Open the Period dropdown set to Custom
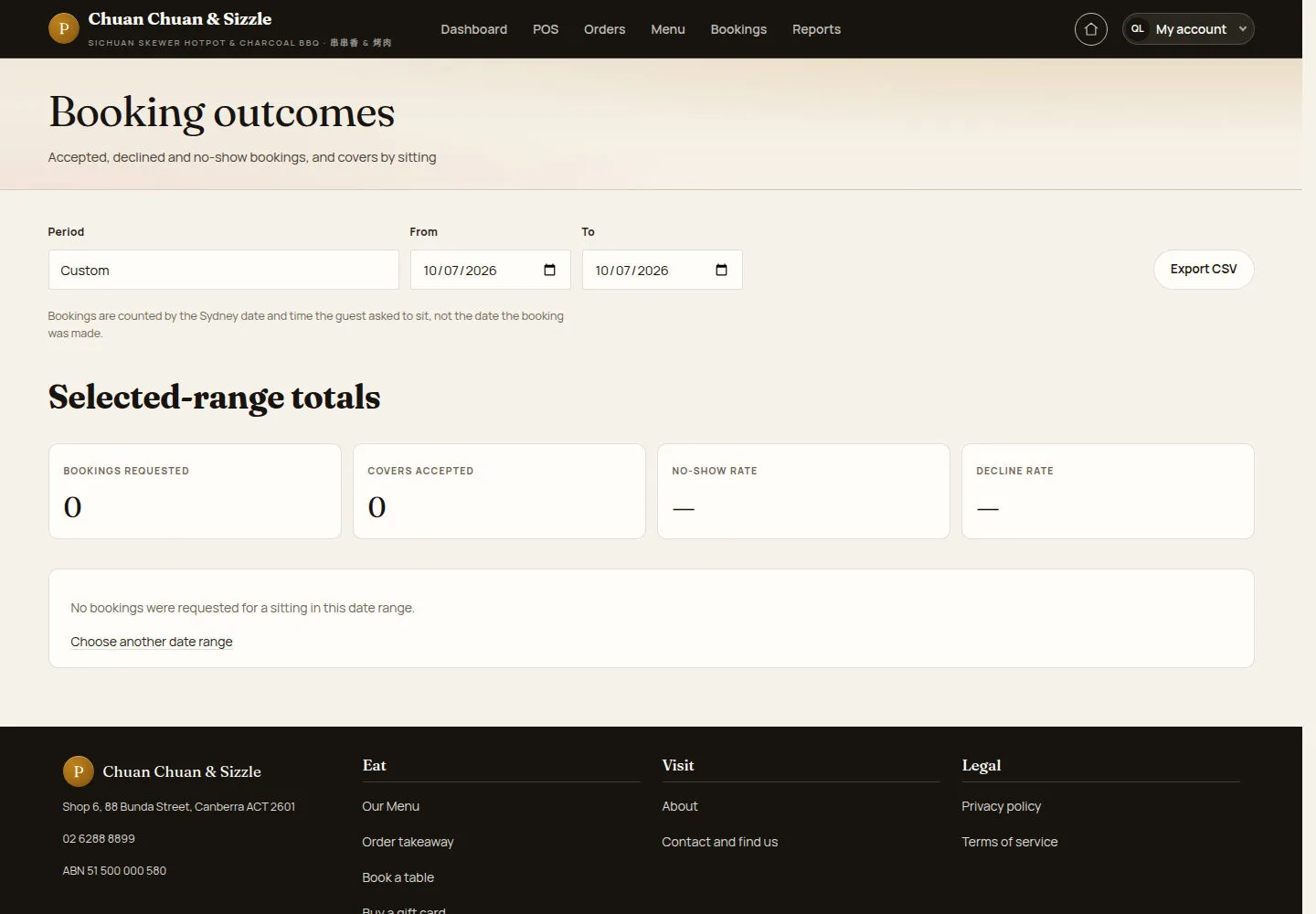The height and width of the screenshot is (914, 1316). click(223, 270)
